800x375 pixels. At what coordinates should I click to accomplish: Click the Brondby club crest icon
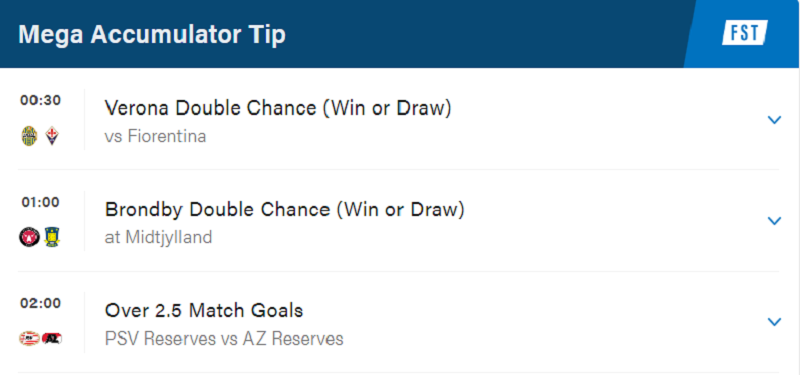[52, 237]
